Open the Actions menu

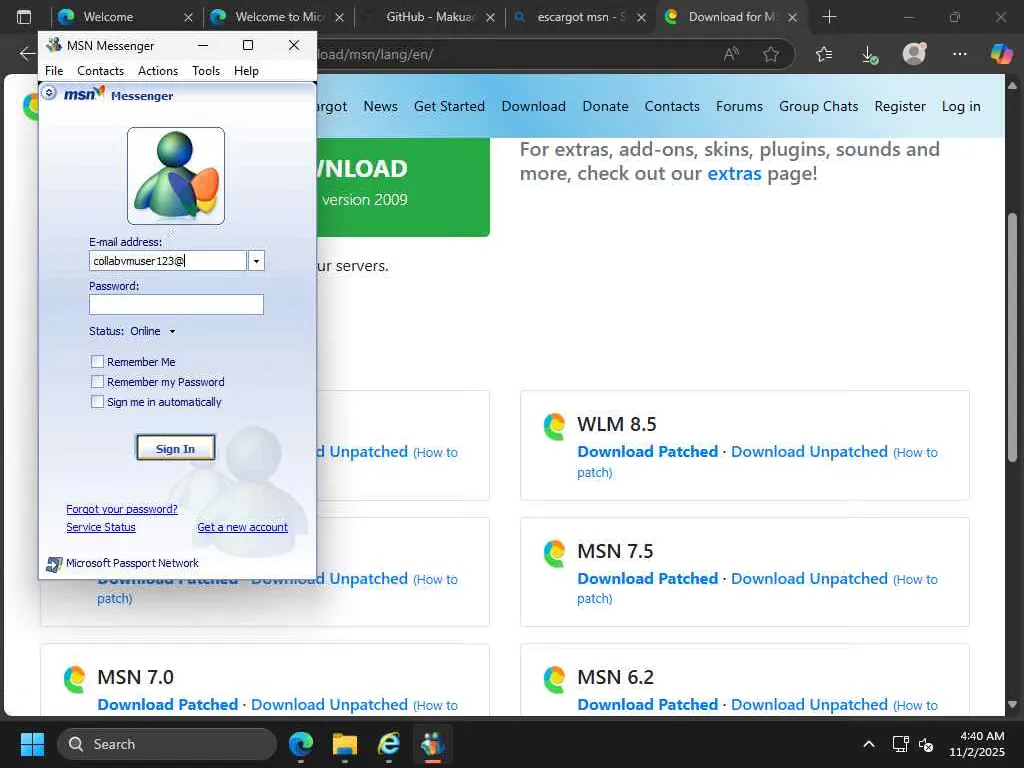click(158, 71)
